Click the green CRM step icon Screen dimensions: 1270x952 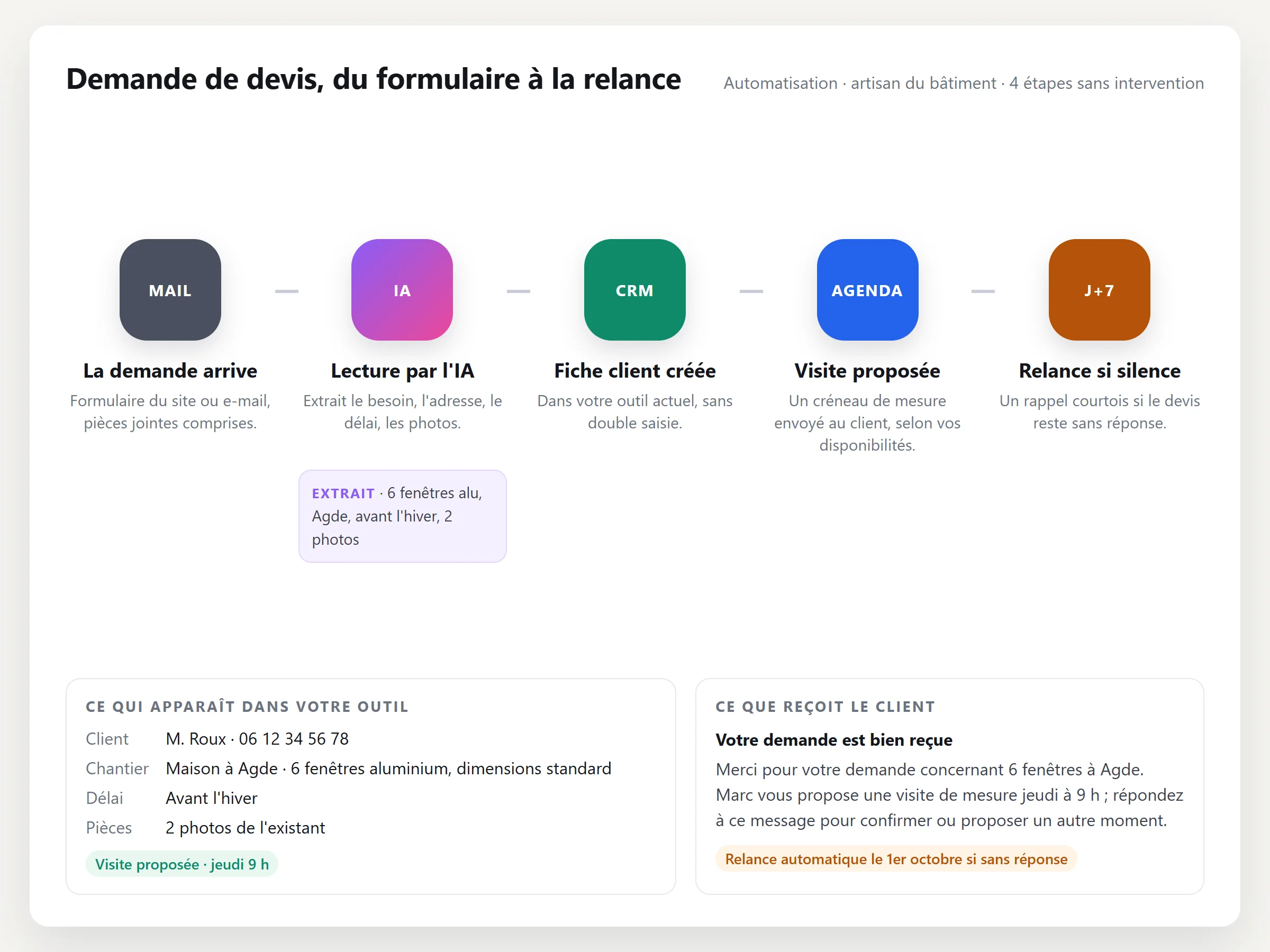click(634, 290)
